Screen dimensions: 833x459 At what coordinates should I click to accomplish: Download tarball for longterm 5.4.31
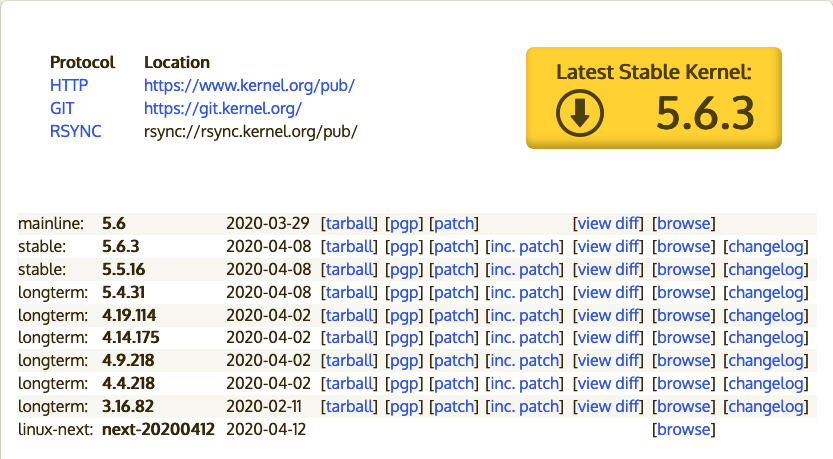[x=349, y=292]
